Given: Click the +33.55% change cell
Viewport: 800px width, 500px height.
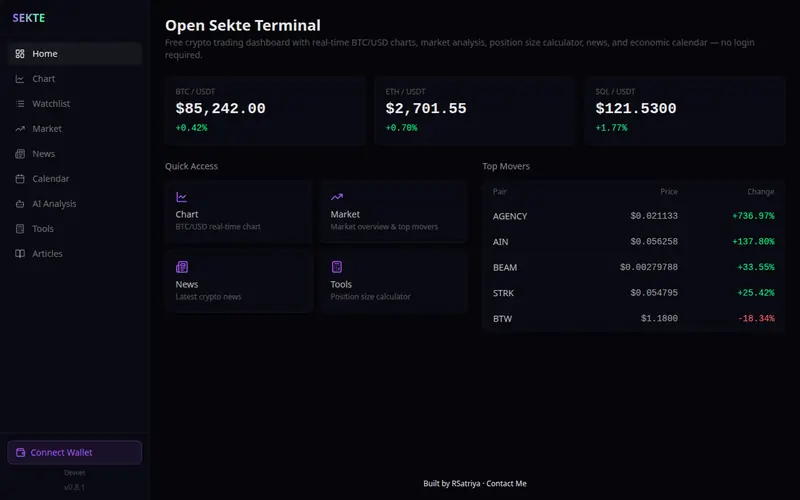Looking at the screenshot, I should [x=756, y=267].
